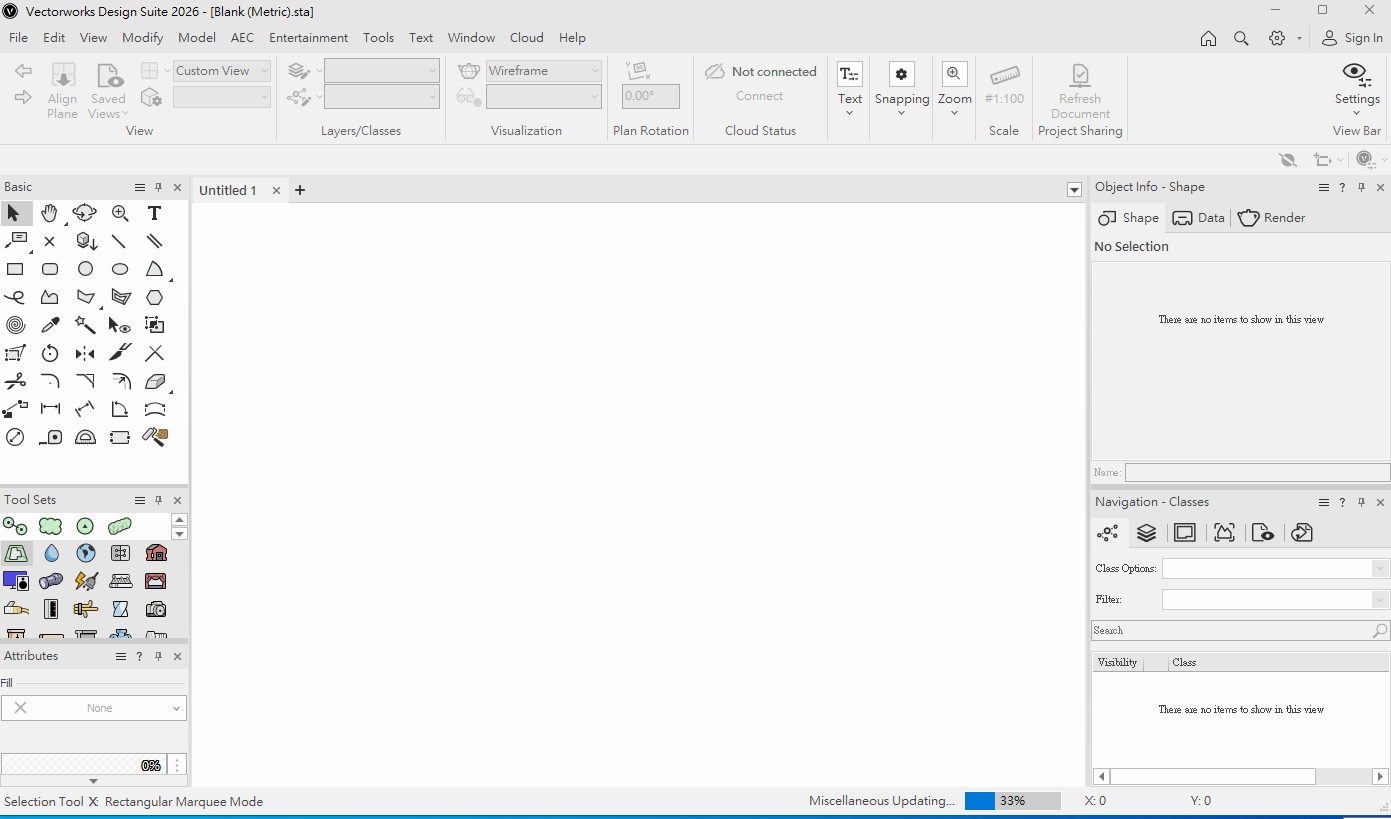Show the Design Layers tab in Navigation
Screen dimensions: 1391x819
(x=1146, y=533)
